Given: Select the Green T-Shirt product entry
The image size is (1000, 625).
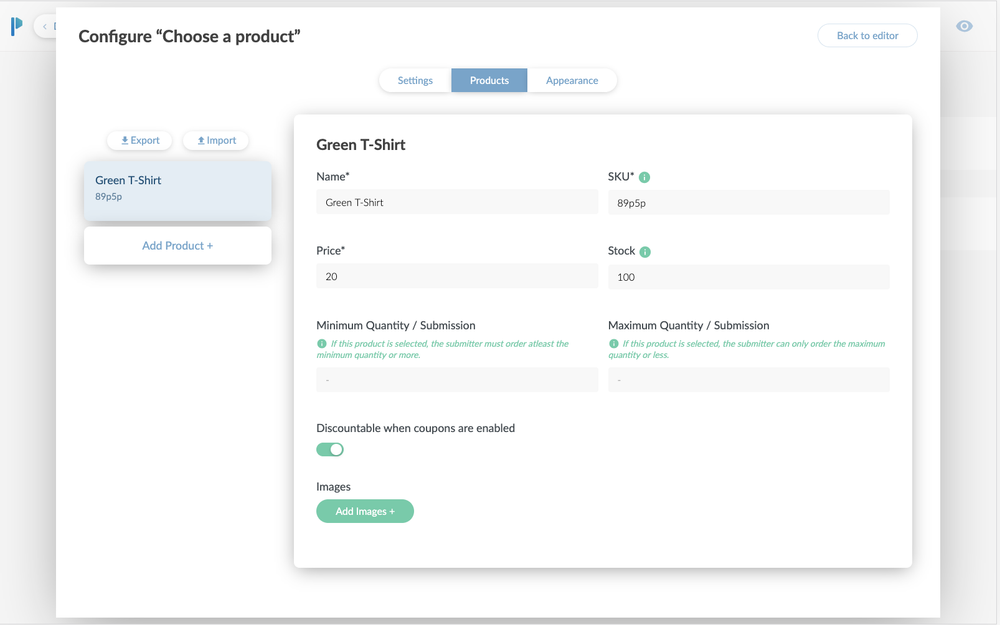Looking at the screenshot, I should point(177,188).
